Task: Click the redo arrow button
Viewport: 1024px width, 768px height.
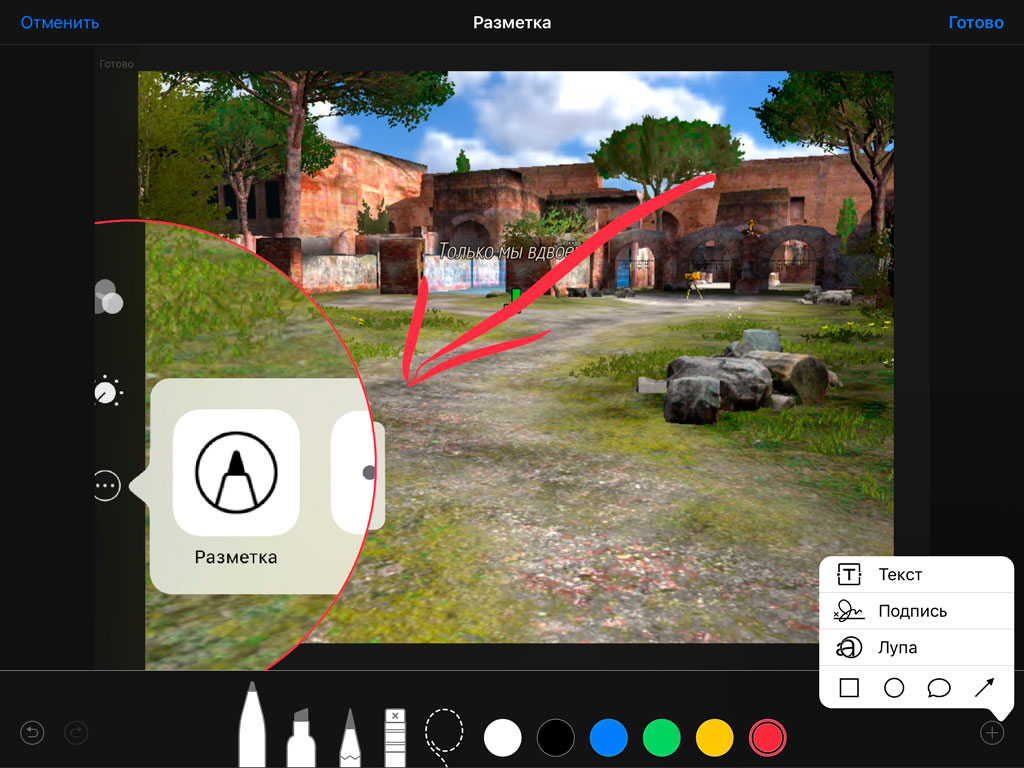Action: tap(76, 734)
